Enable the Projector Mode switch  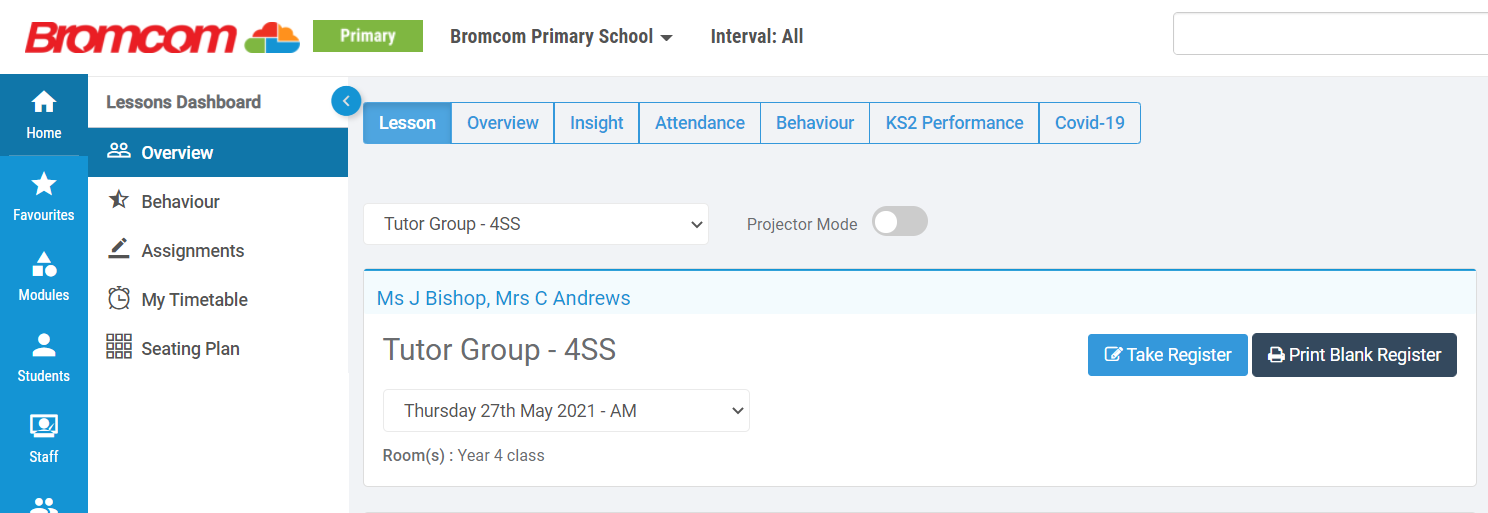[x=899, y=222]
